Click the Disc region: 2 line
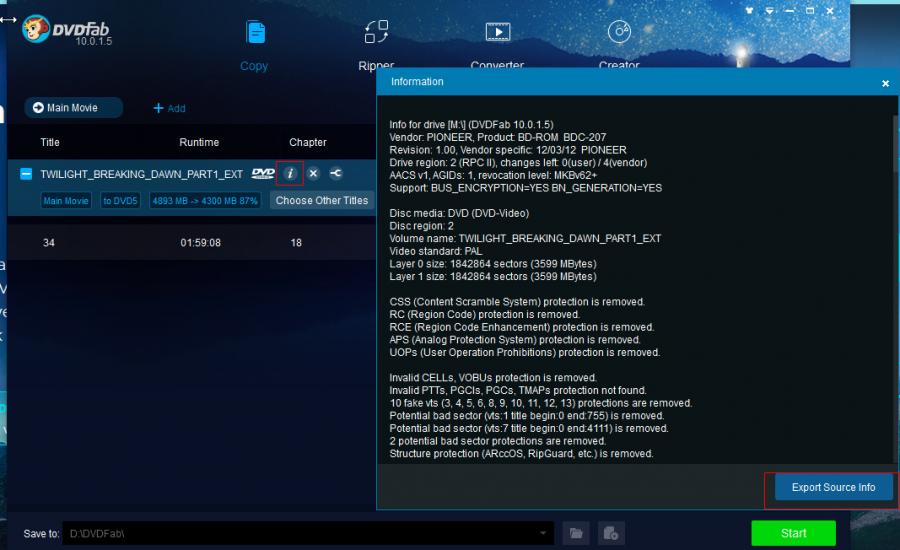This screenshot has height=550, width=900. [421, 226]
